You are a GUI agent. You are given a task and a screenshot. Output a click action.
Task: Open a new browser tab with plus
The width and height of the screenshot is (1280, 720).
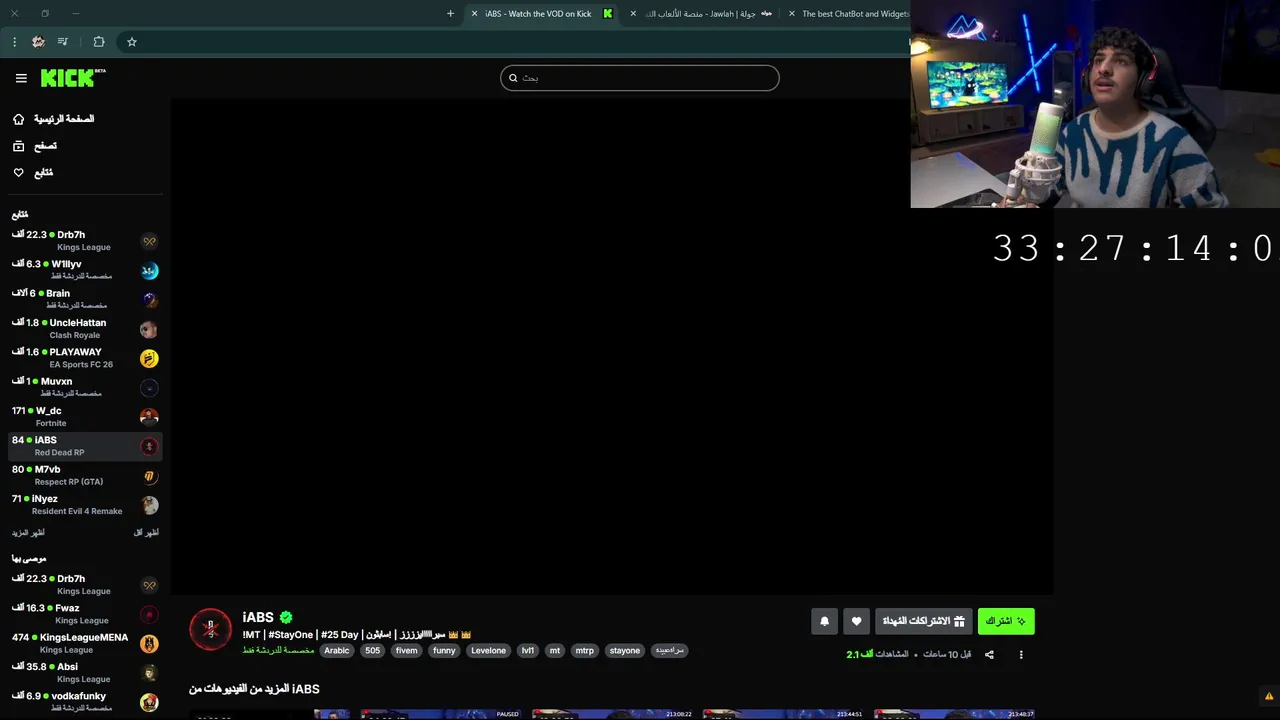click(x=450, y=14)
